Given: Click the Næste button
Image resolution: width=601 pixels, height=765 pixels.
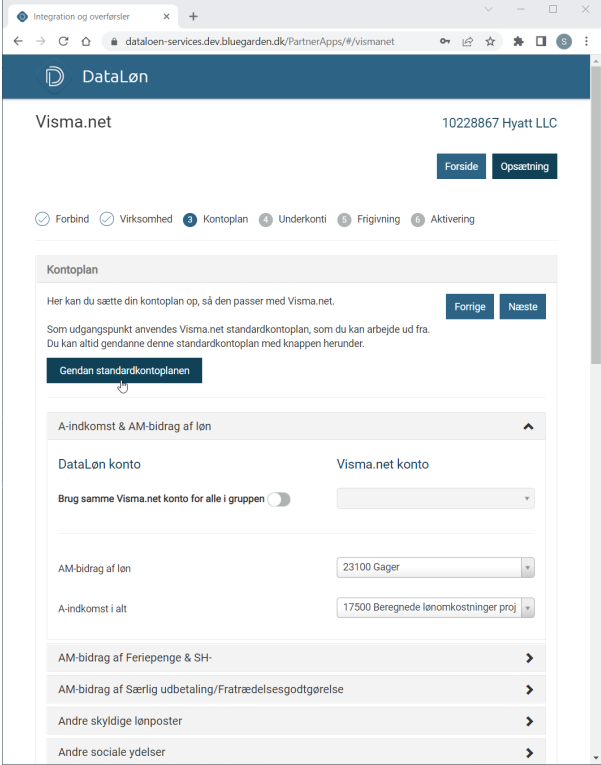Looking at the screenshot, I should [522, 306].
